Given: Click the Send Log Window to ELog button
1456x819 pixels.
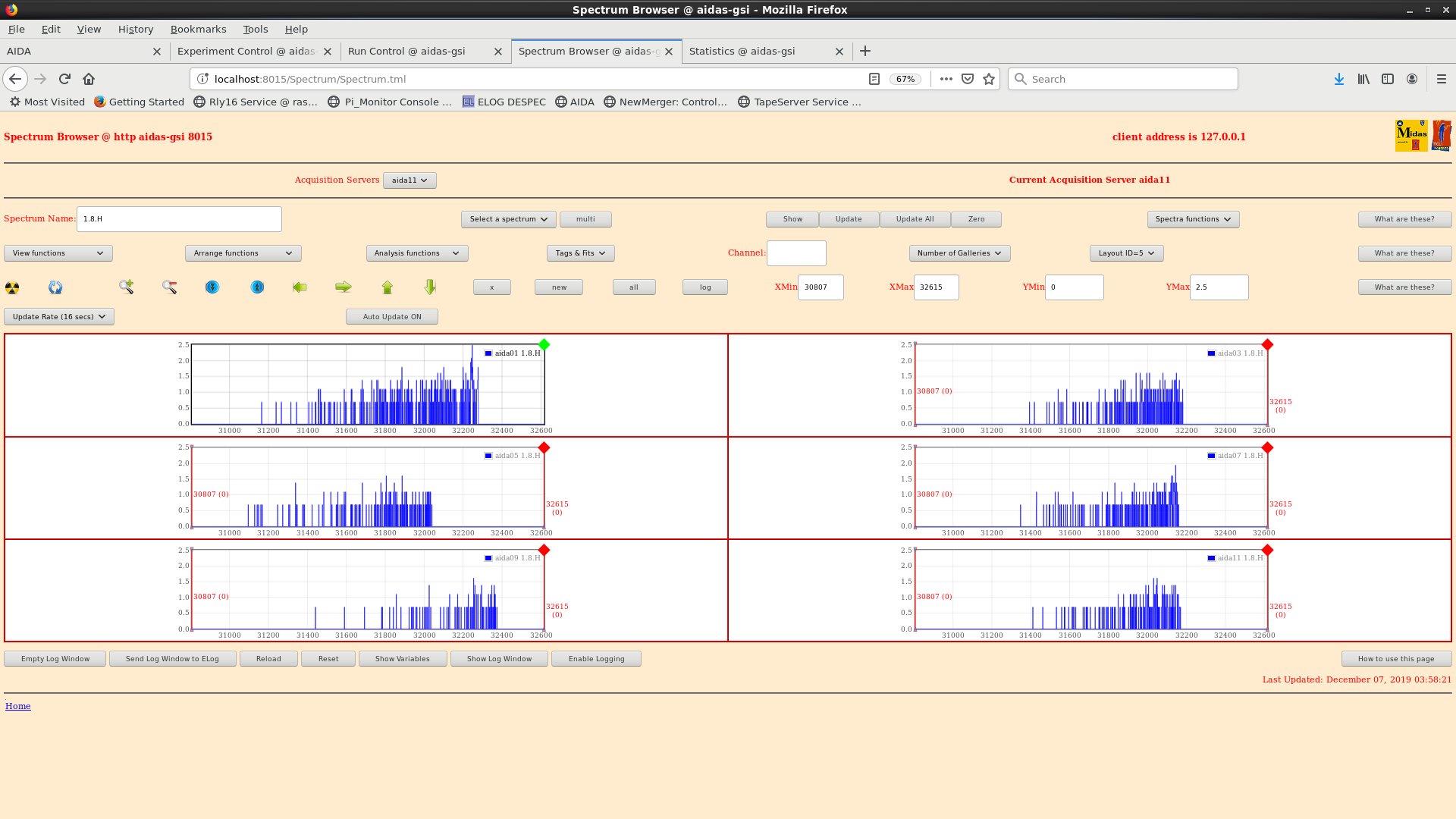Looking at the screenshot, I should pos(172,659).
